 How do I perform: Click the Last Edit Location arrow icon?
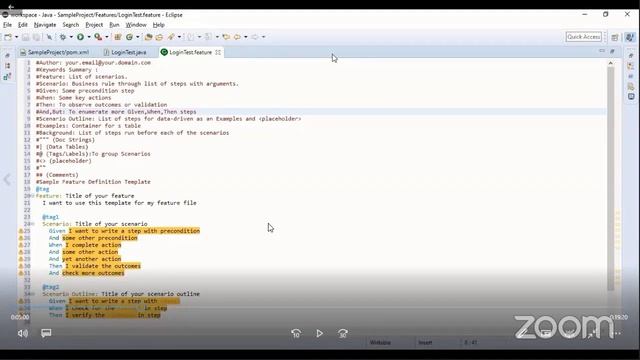tap(226, 37)
